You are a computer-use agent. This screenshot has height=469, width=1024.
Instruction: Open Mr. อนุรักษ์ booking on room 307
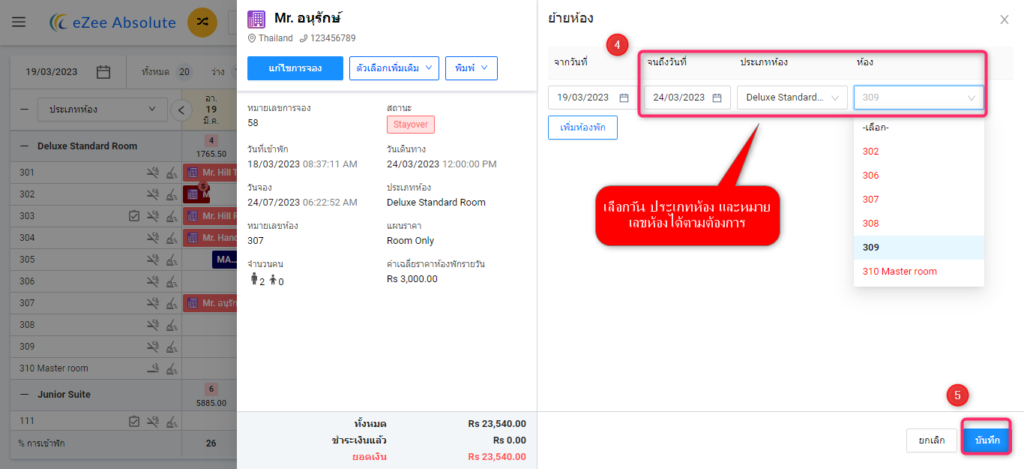coord(210,303)
